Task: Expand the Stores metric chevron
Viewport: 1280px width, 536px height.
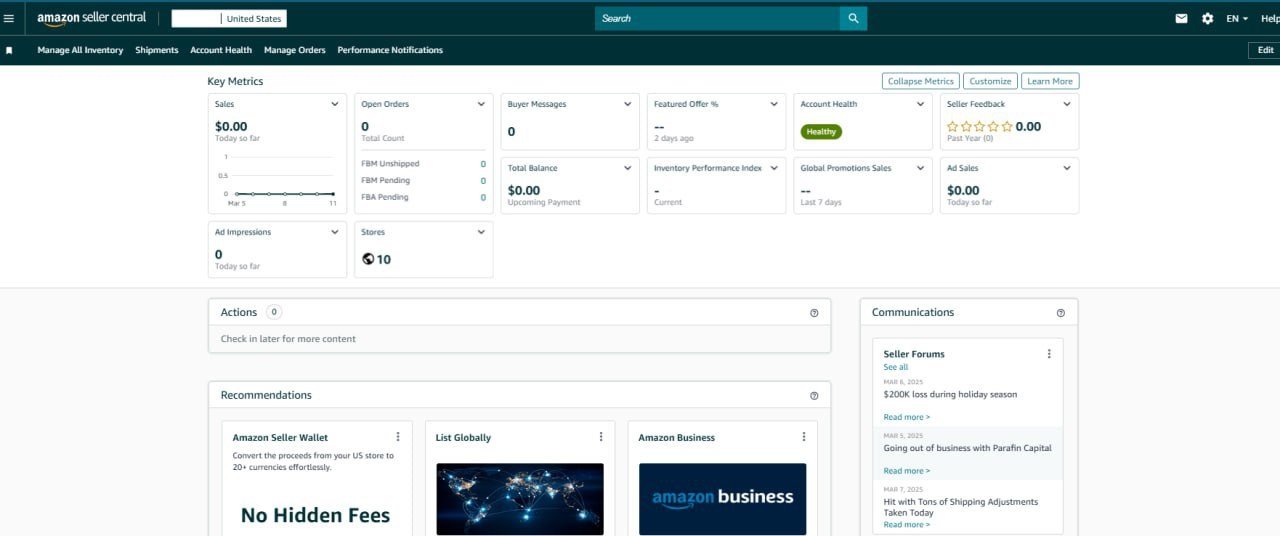Action: pos(481,232)
